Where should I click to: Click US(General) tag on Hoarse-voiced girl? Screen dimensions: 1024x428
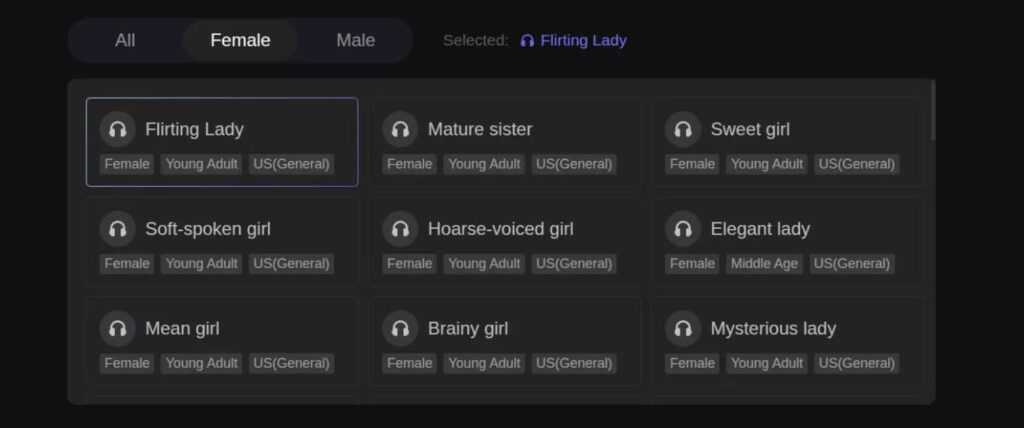click(574, 264)
